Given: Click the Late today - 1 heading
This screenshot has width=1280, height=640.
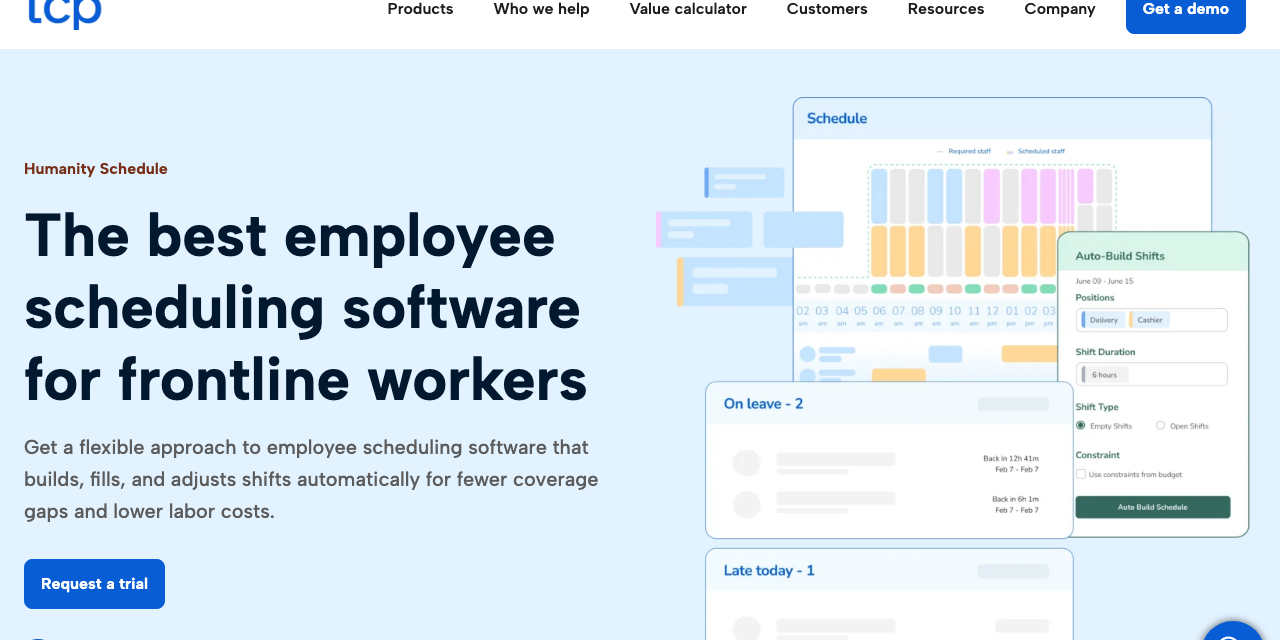Looking at the screenshot, I should [x=769, y=570].
